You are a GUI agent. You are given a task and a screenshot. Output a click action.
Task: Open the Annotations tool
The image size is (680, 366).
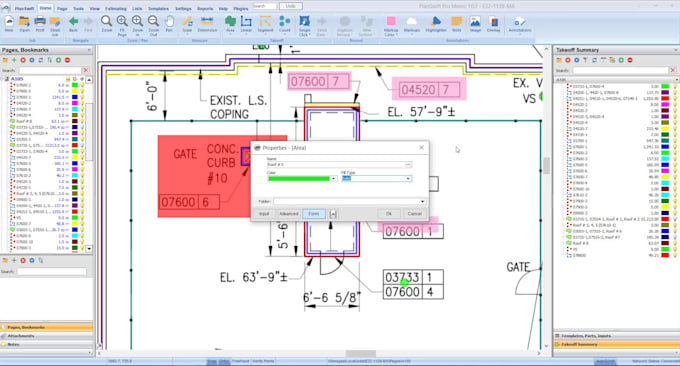point(520,25)
